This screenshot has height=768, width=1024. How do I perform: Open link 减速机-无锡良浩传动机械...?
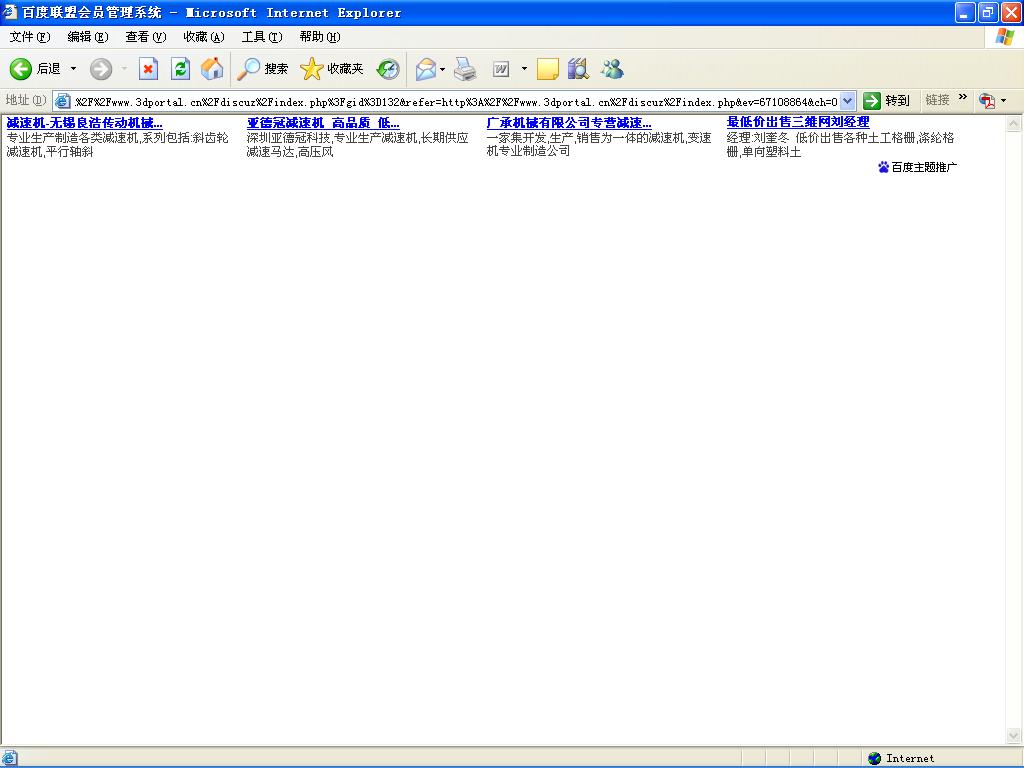pyautogui.click(x=84, y=122)
